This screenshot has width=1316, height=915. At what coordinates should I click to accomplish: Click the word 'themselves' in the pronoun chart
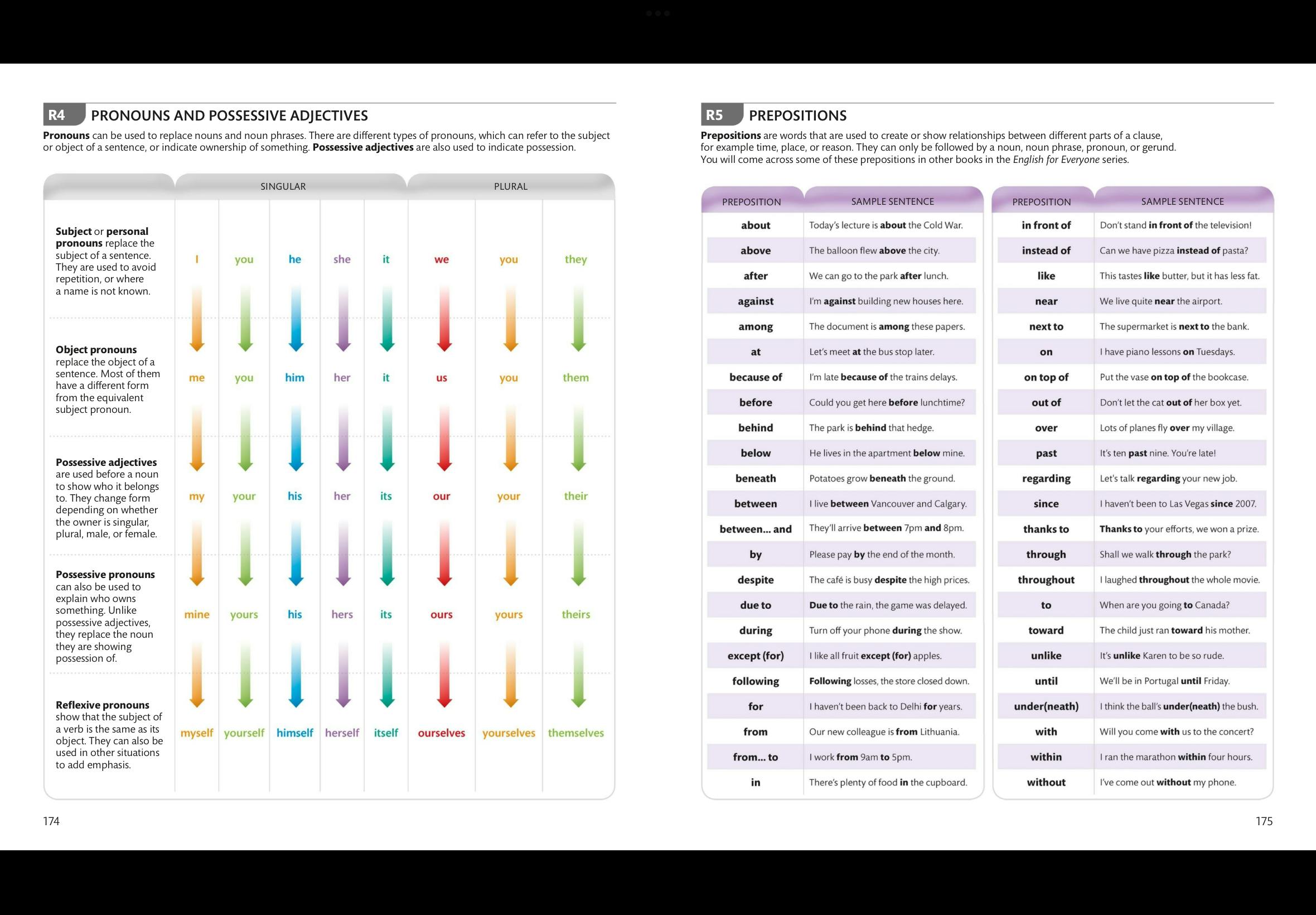pos(575,733)
